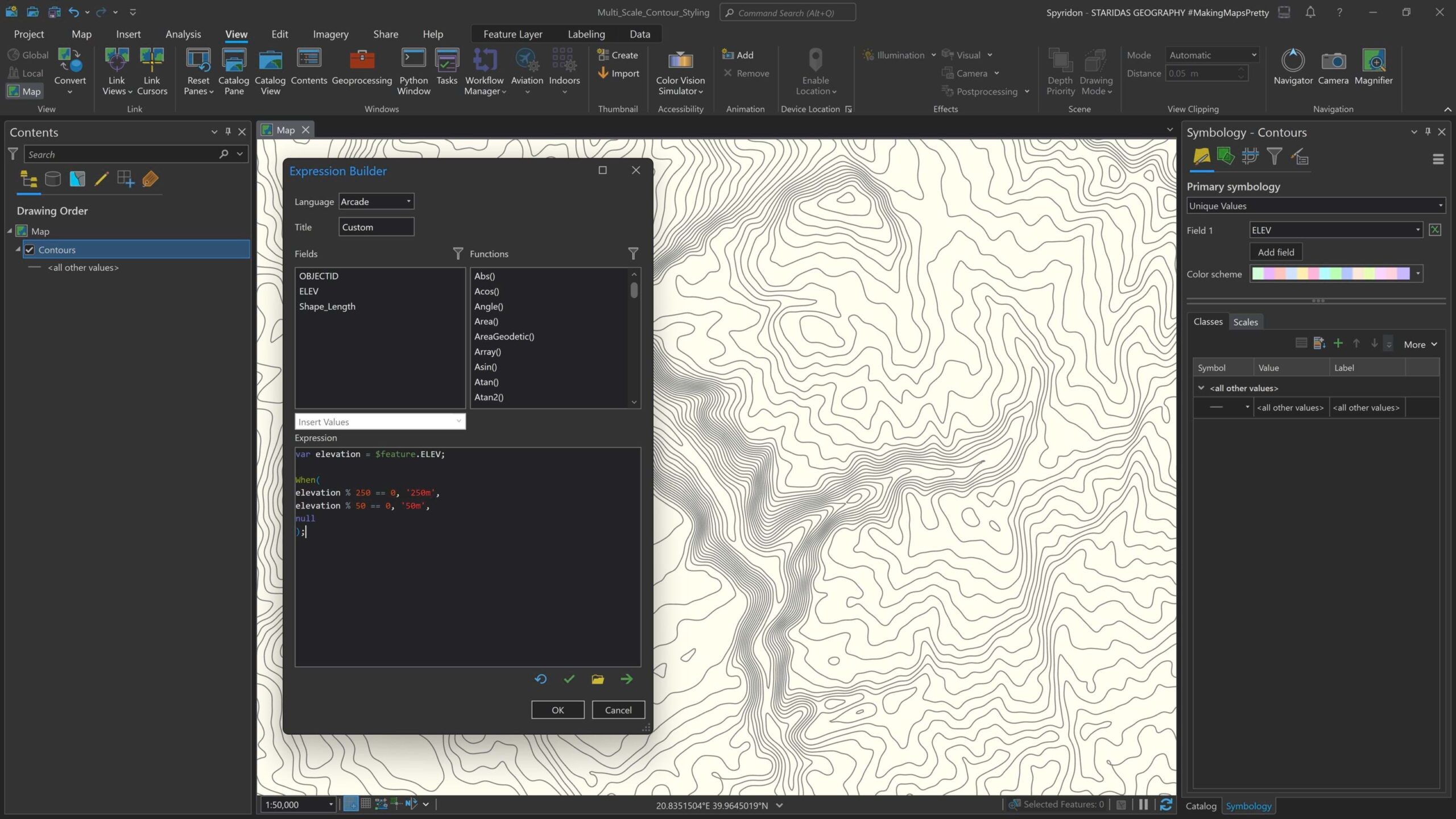Click the vary symbology by attribute icon
1456x819 pixels.
tap(1226, 156)
